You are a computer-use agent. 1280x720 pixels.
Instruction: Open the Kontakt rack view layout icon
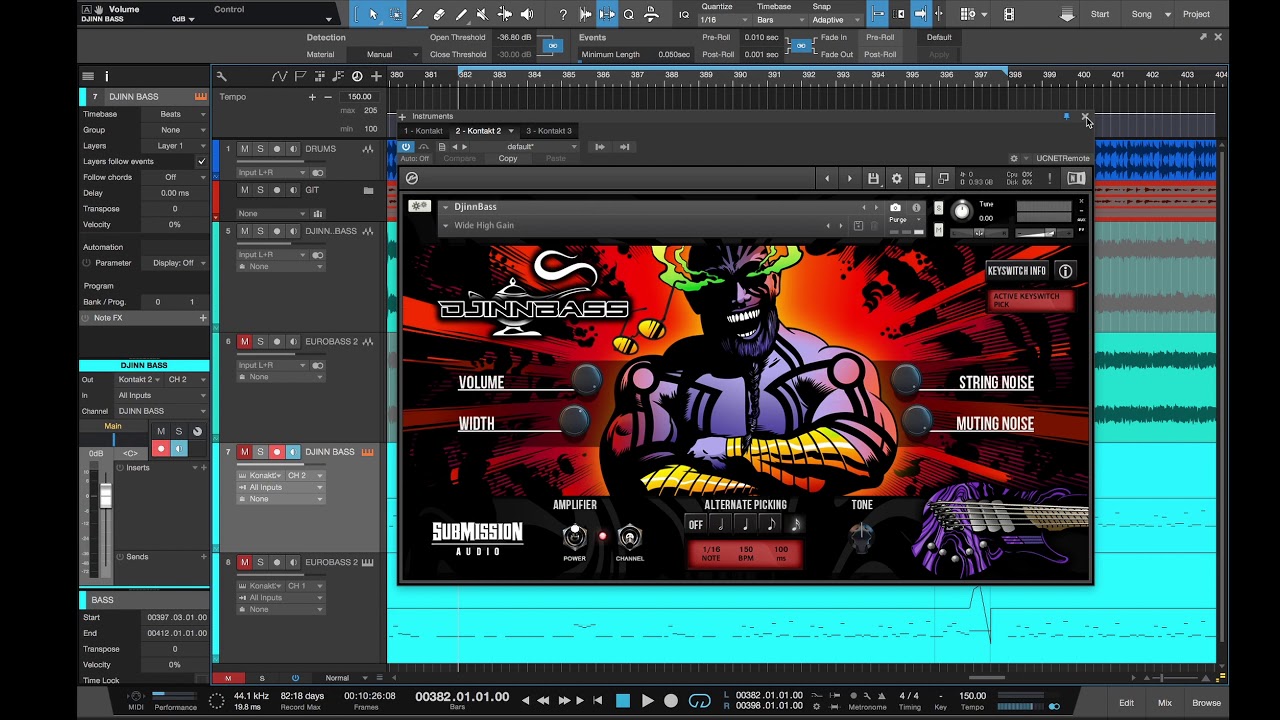point(920,179)
